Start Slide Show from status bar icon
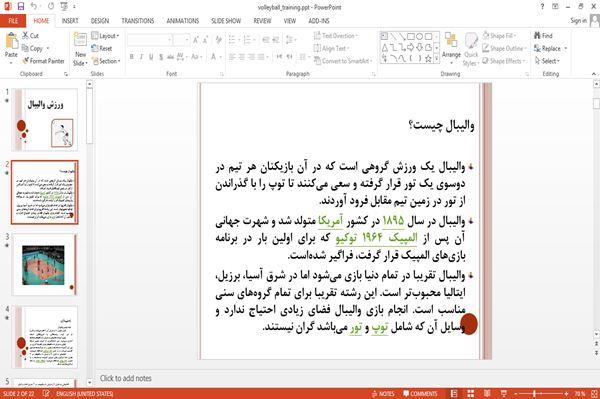 pyautogui.click(x=504, y=394)
